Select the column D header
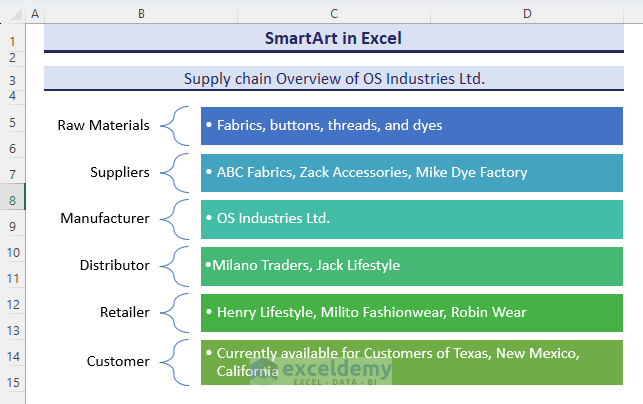The height and width of the screenshot is (404, 643). coord(527,14)
